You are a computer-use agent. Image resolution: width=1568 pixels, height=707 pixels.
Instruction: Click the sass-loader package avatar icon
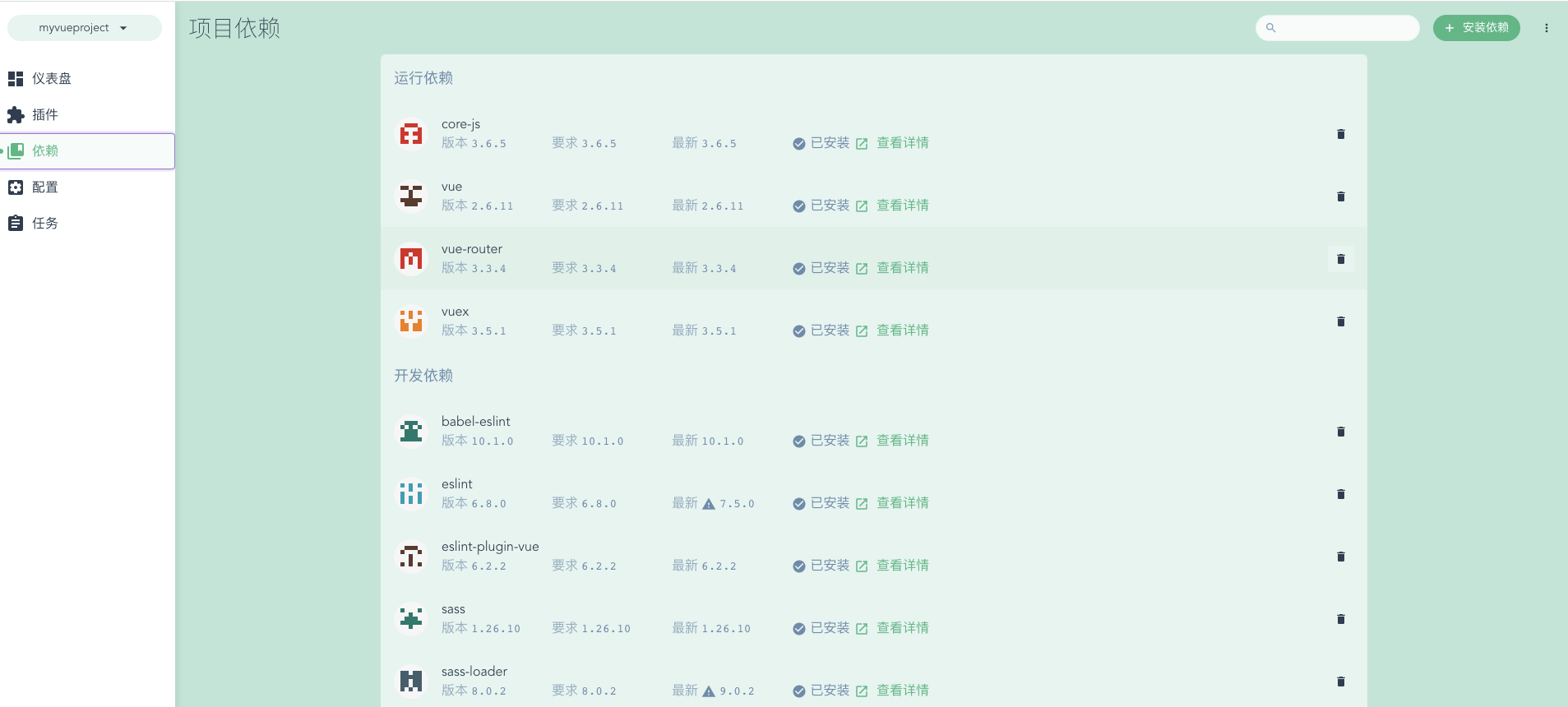coord(411,682)
